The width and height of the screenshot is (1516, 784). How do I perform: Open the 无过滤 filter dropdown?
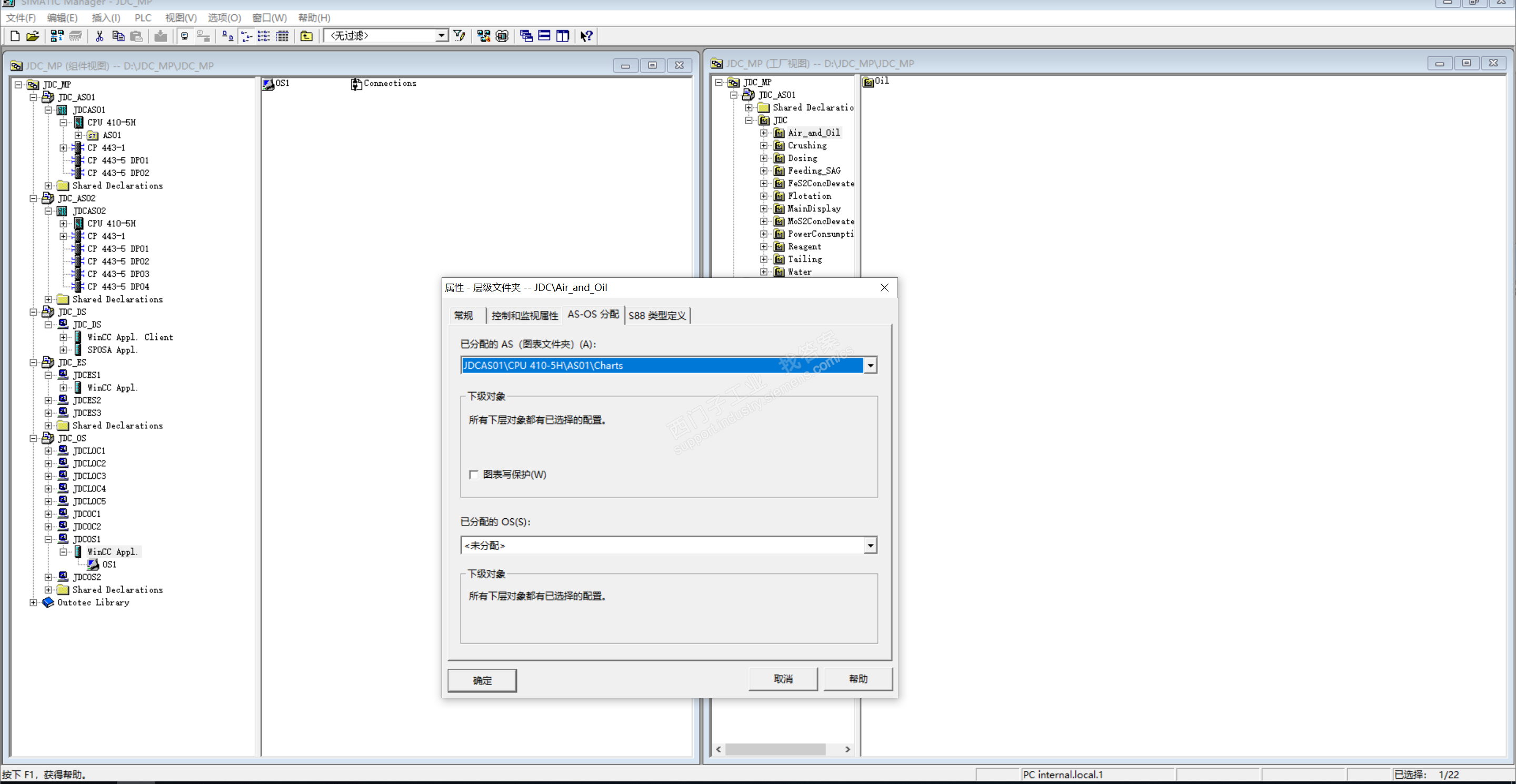(x=441, y=36)
